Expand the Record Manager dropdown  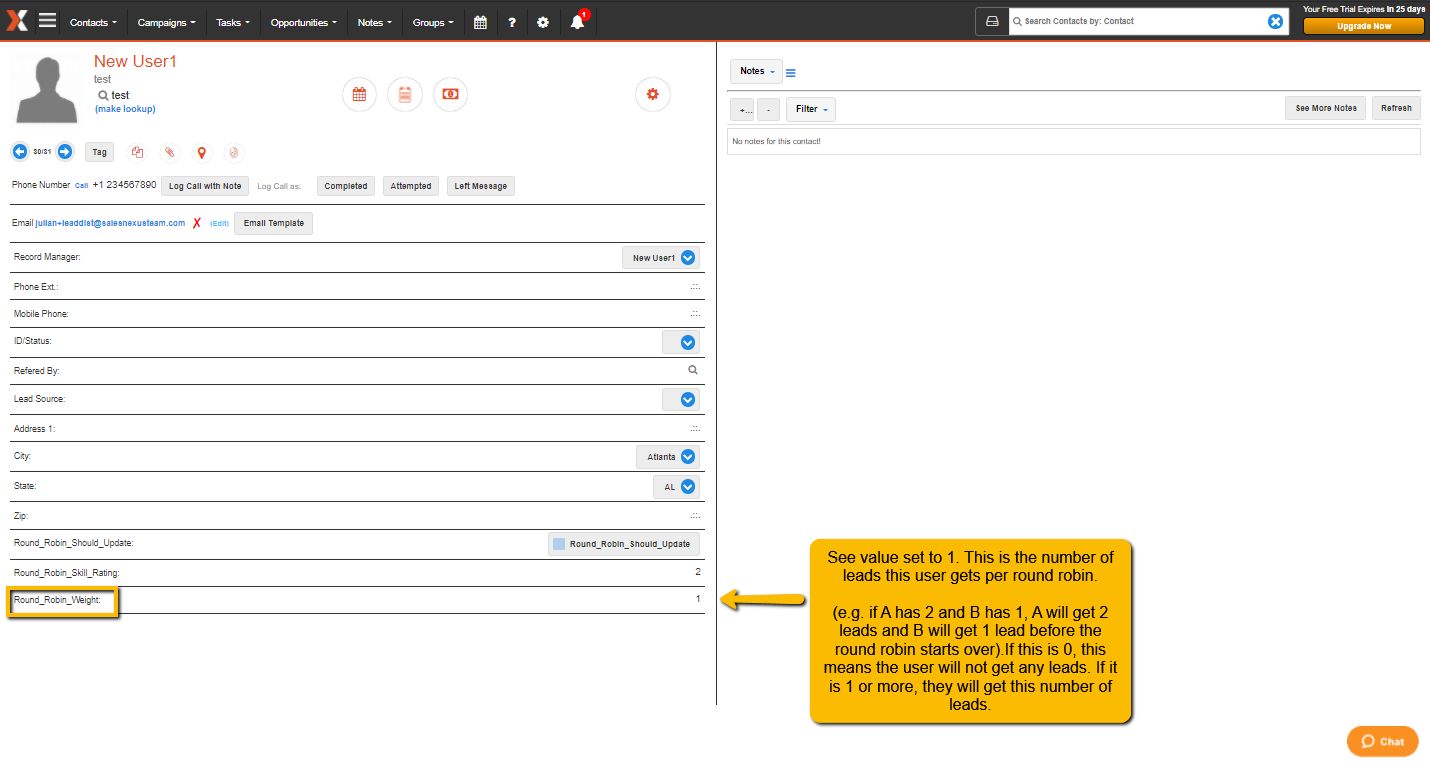coord(688,258)
